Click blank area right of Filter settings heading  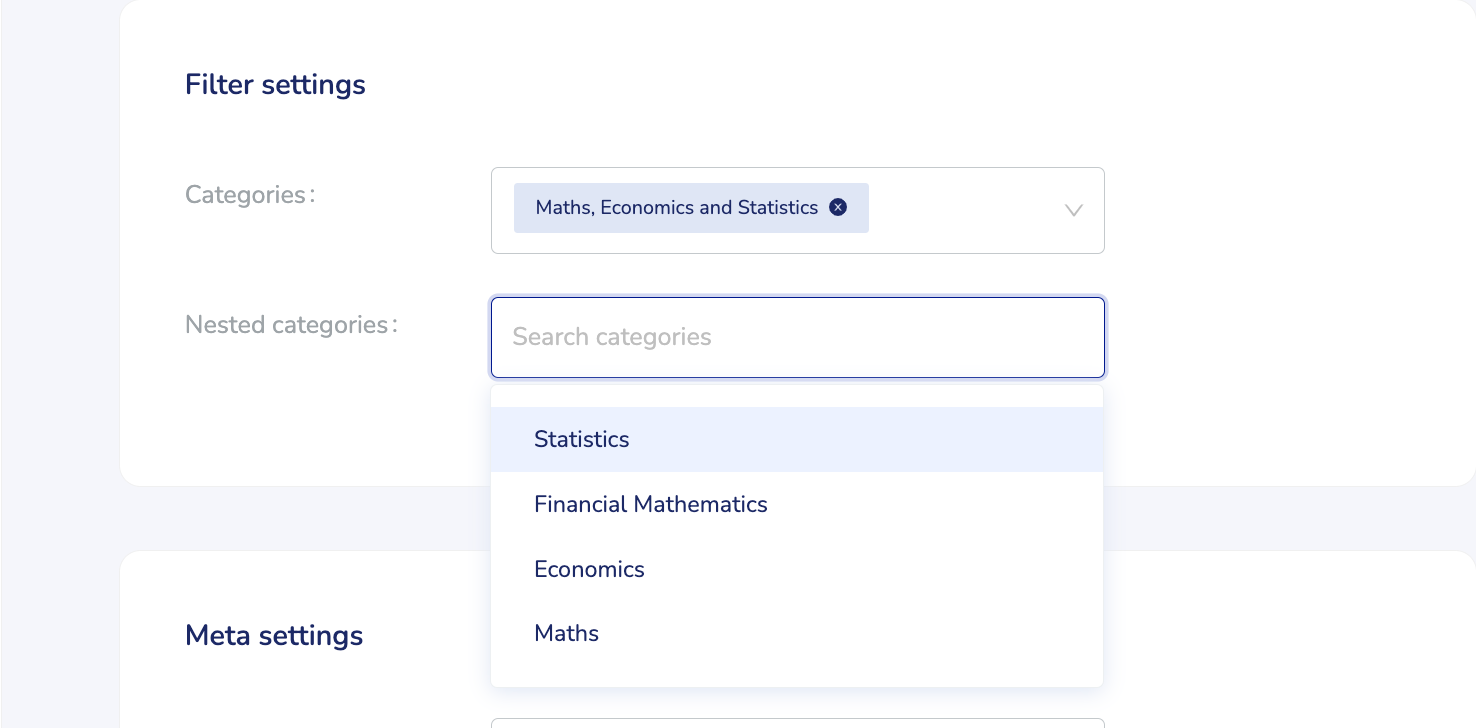tap(800, 85)
